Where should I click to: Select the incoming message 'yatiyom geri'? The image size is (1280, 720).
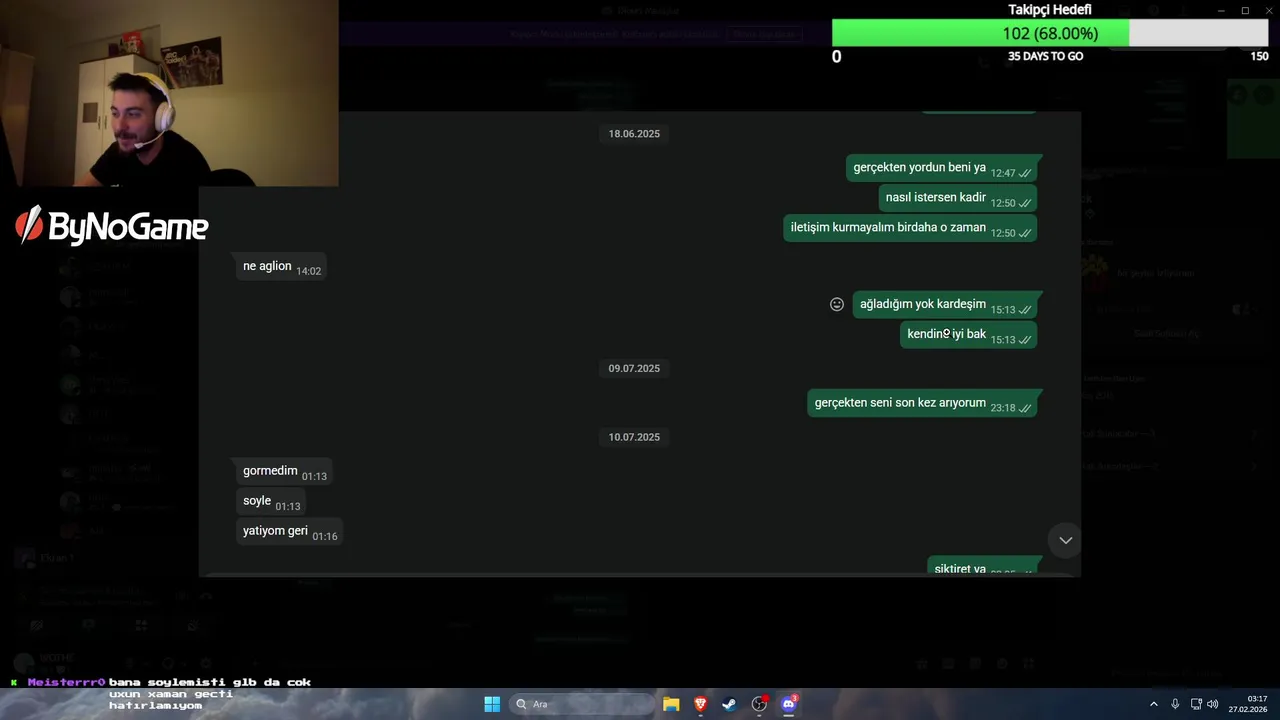(289, 532)
